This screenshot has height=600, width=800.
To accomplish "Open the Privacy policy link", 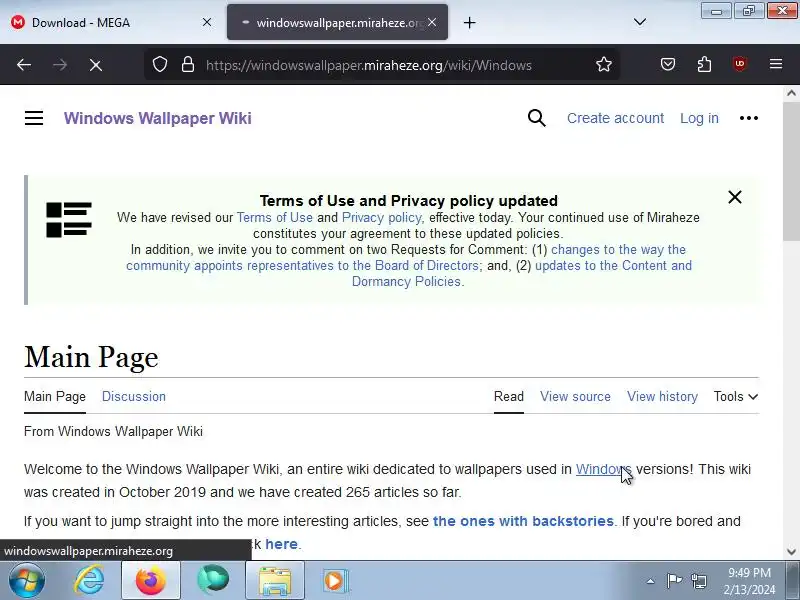I will click(382, 217).
